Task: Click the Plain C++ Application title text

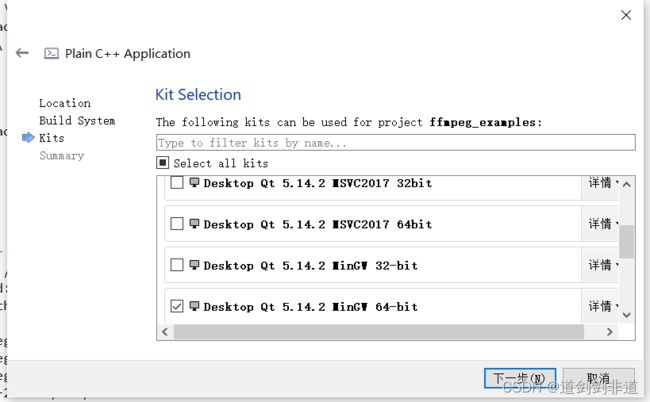Action: [x=128, y=53]
